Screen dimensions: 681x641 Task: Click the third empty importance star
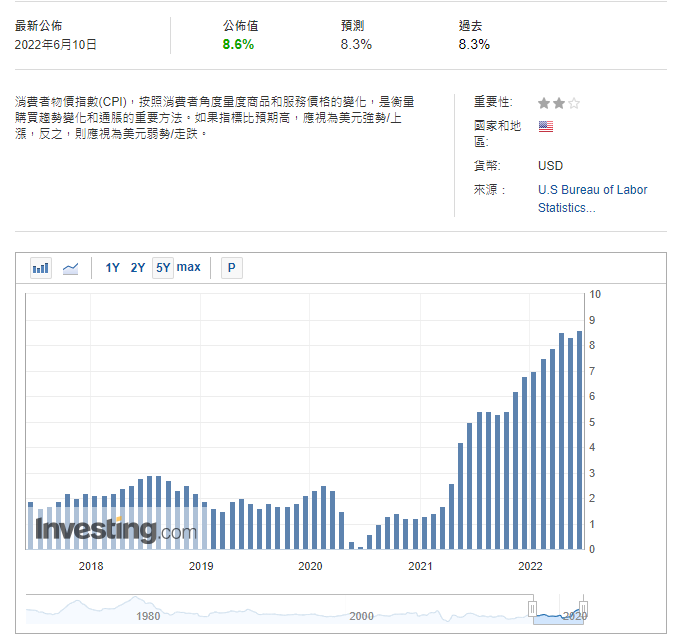click(574, 103)
